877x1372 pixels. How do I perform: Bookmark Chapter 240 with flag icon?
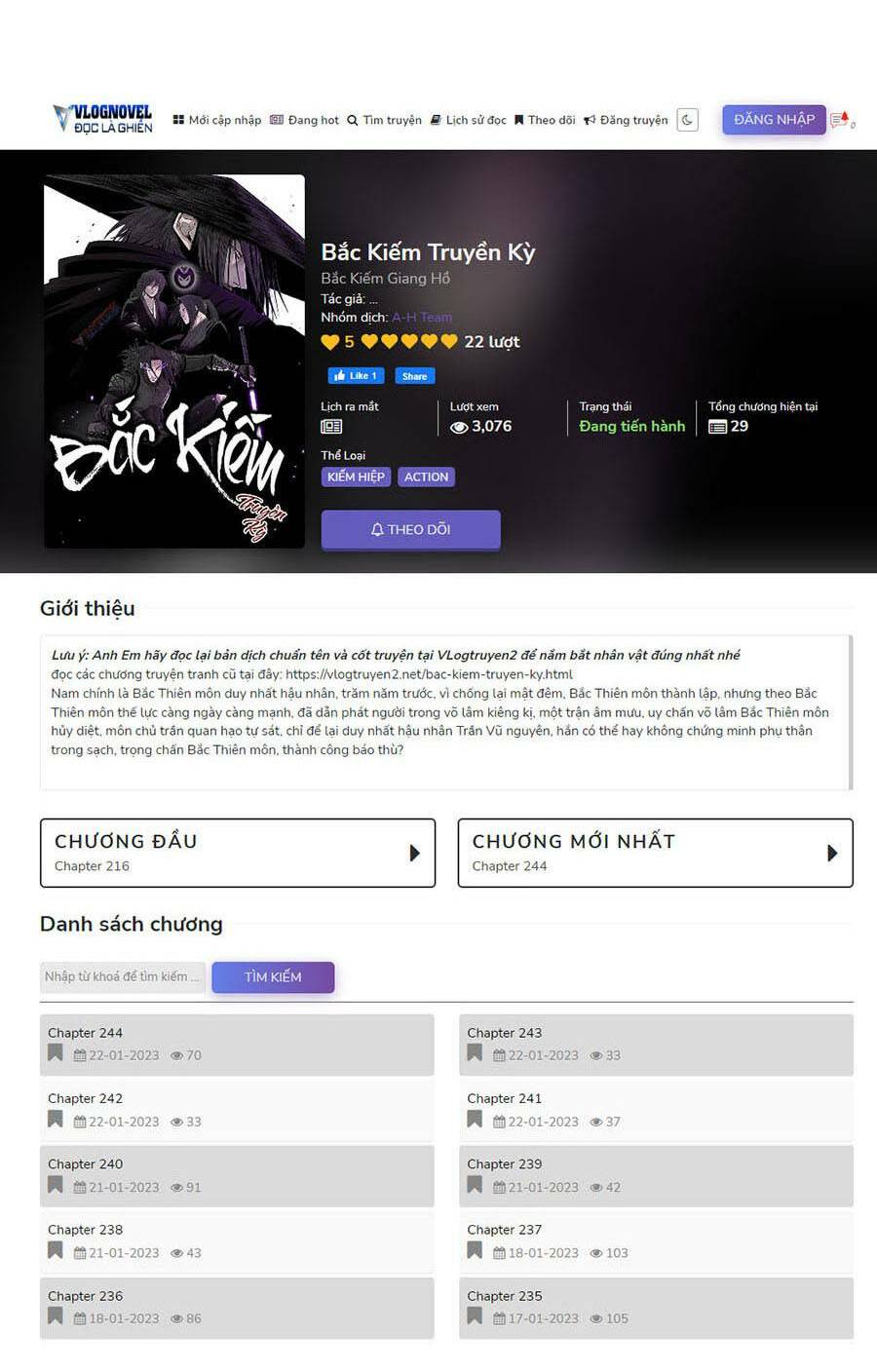[x=56, y=1185]
